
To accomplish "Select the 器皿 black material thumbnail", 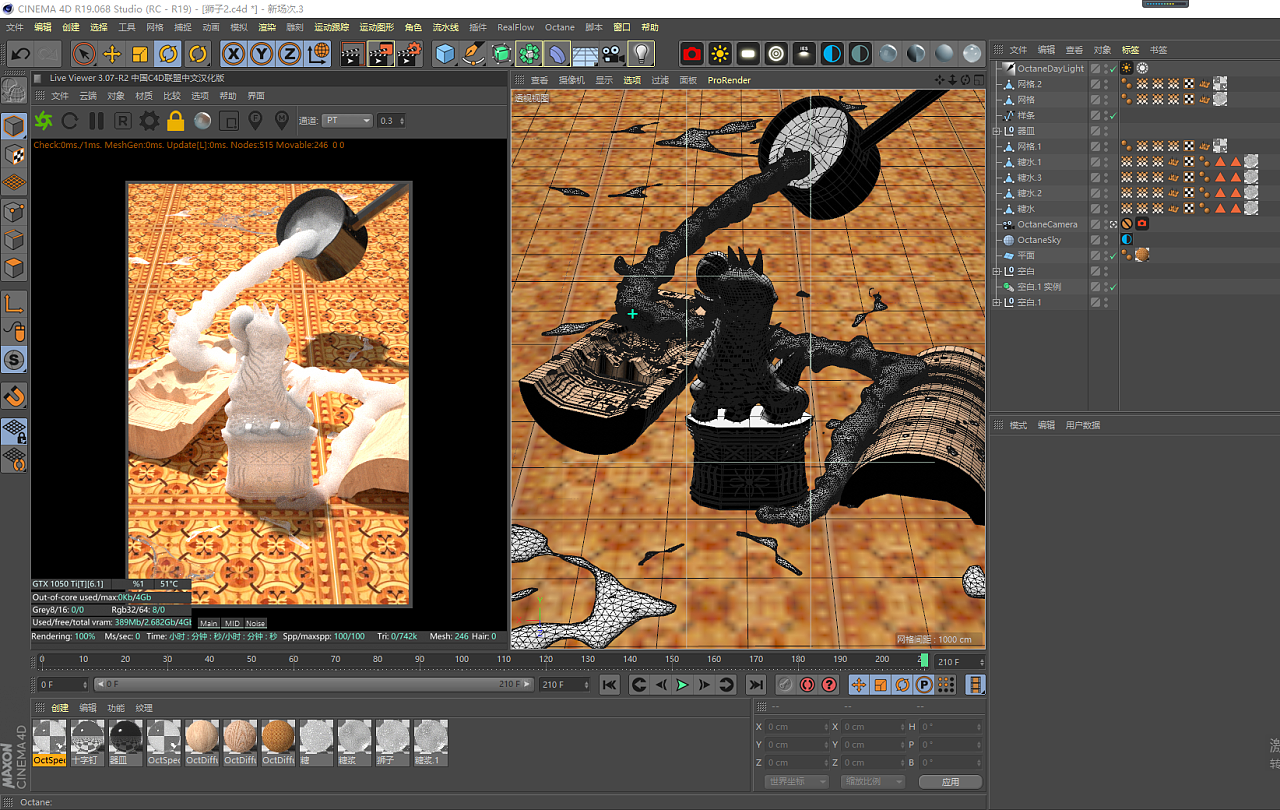I will (x=125, y=743).
